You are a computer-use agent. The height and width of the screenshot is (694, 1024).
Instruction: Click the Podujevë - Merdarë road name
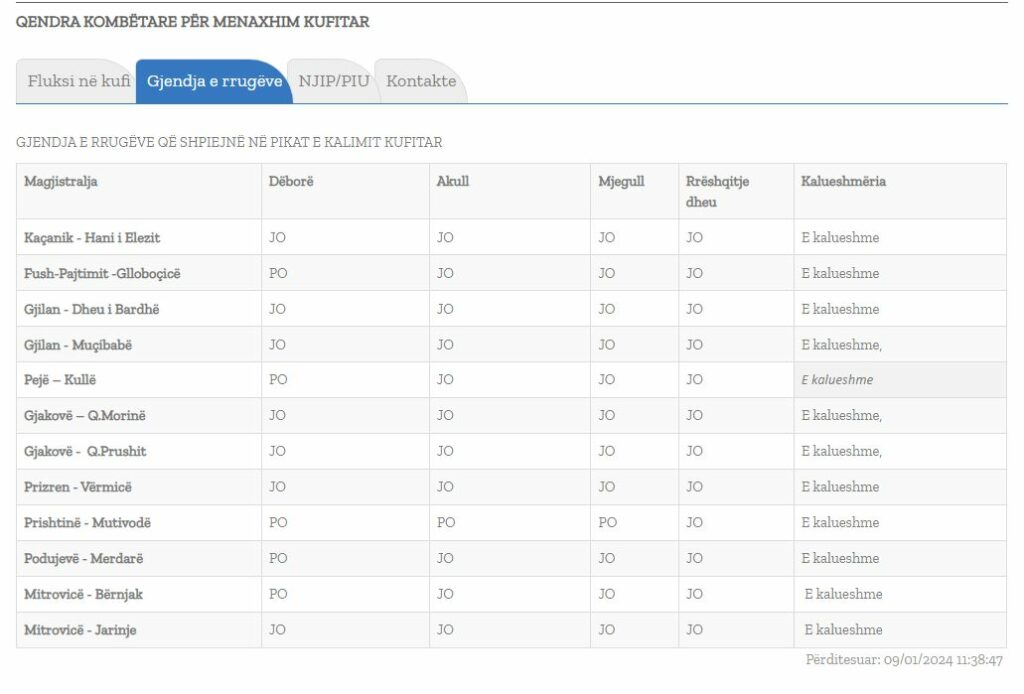[x=84, y=558]
